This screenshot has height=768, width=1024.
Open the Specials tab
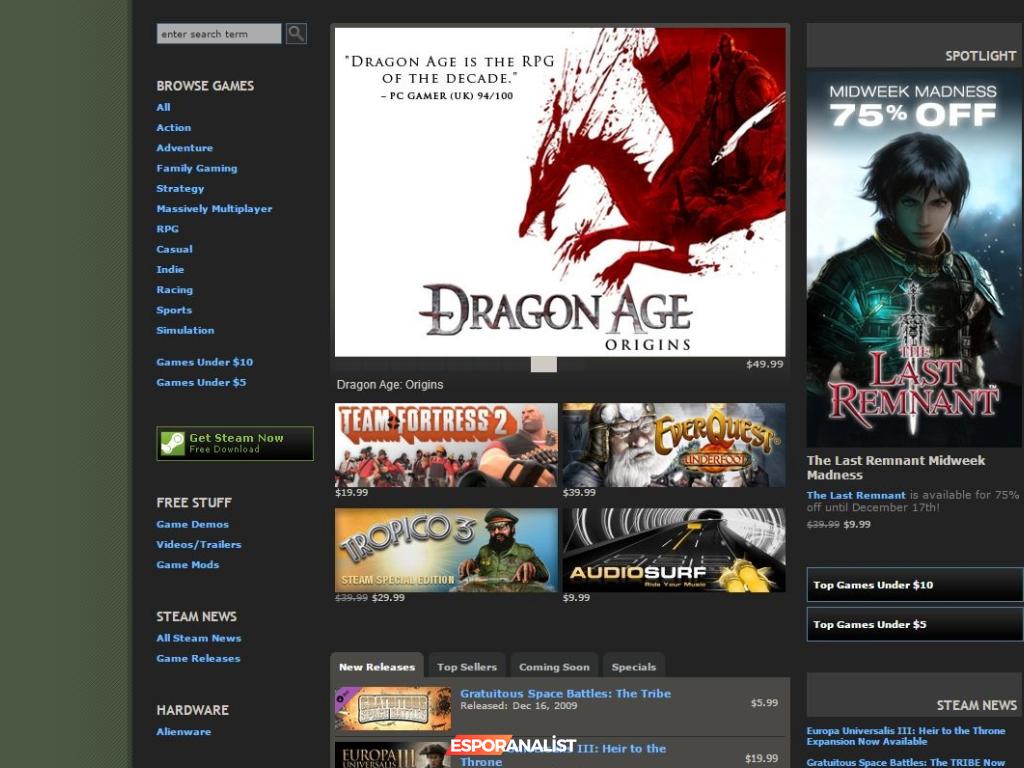pyautogui.click(x=634, y=667)
